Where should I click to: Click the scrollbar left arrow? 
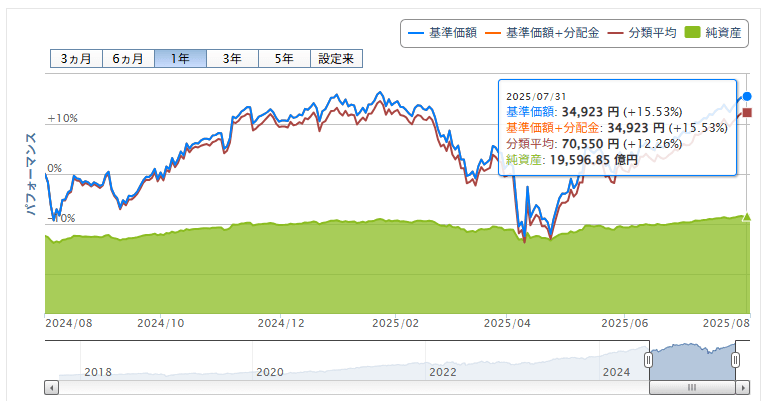point(52,388)
